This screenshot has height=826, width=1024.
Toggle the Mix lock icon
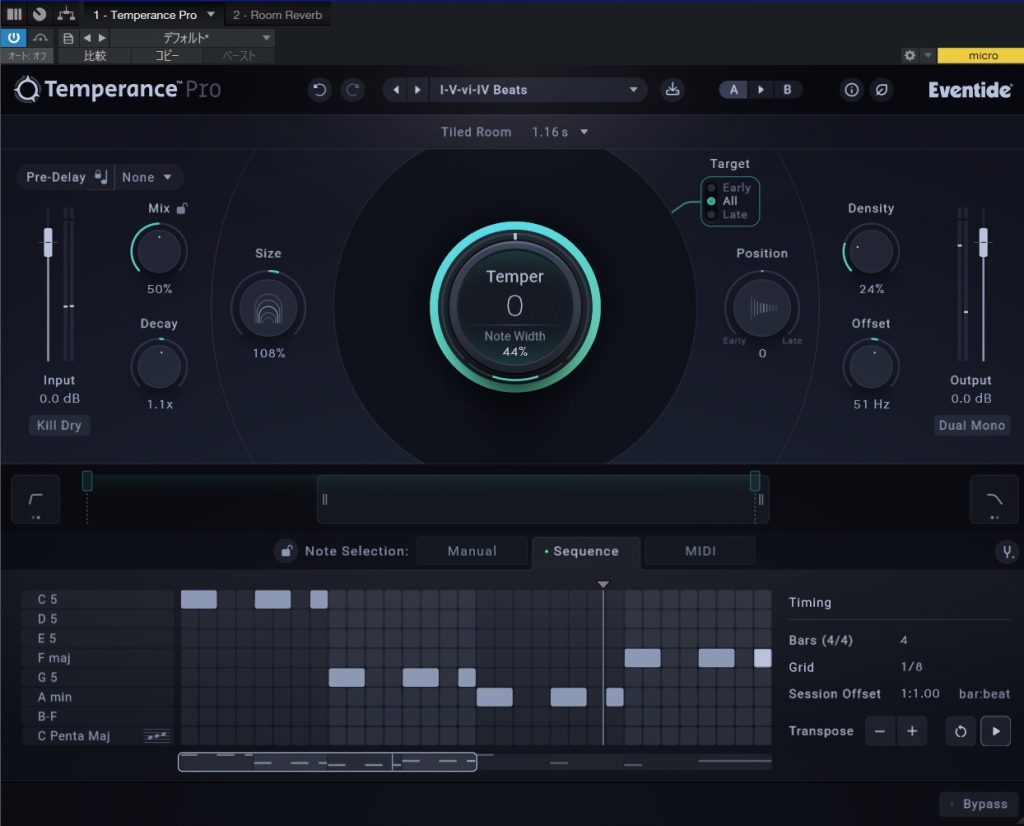[x=182, y=209]
